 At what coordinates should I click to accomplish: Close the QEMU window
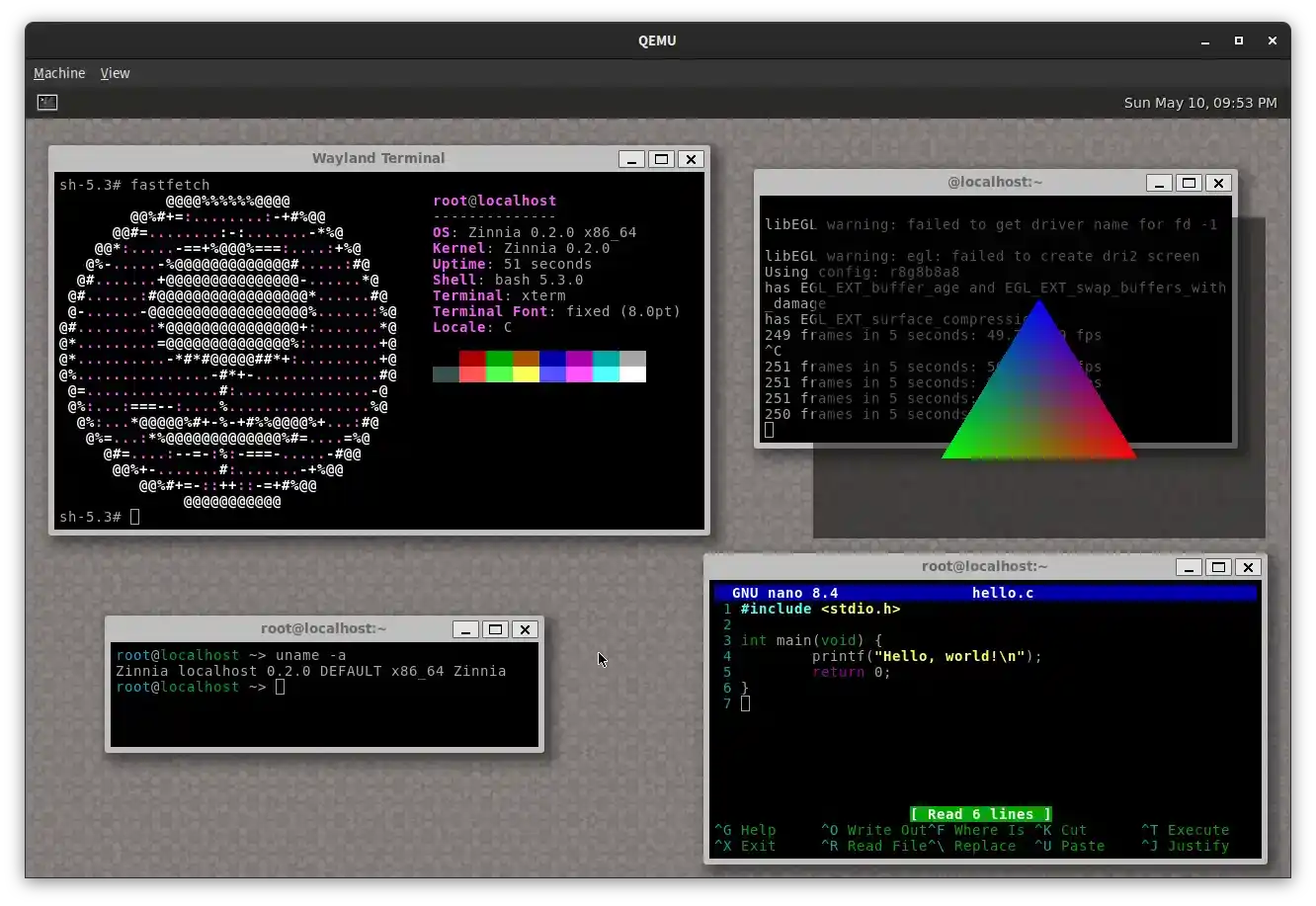[x=1273, y=41]
